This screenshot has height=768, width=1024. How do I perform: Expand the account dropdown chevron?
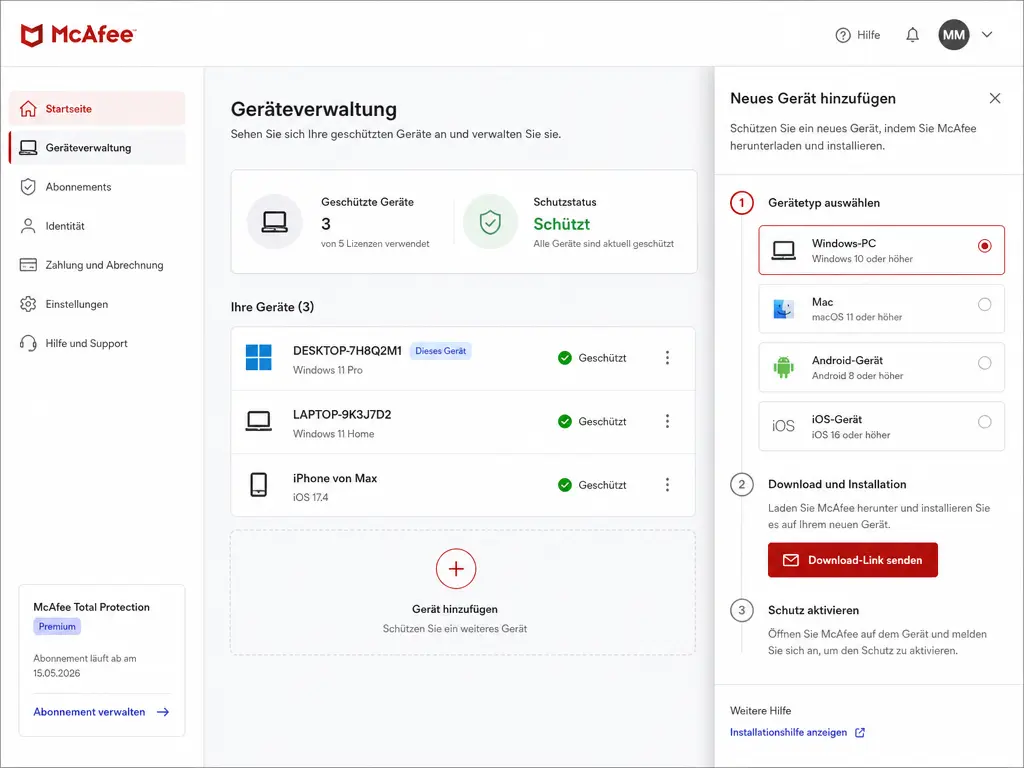click(987, 35)
